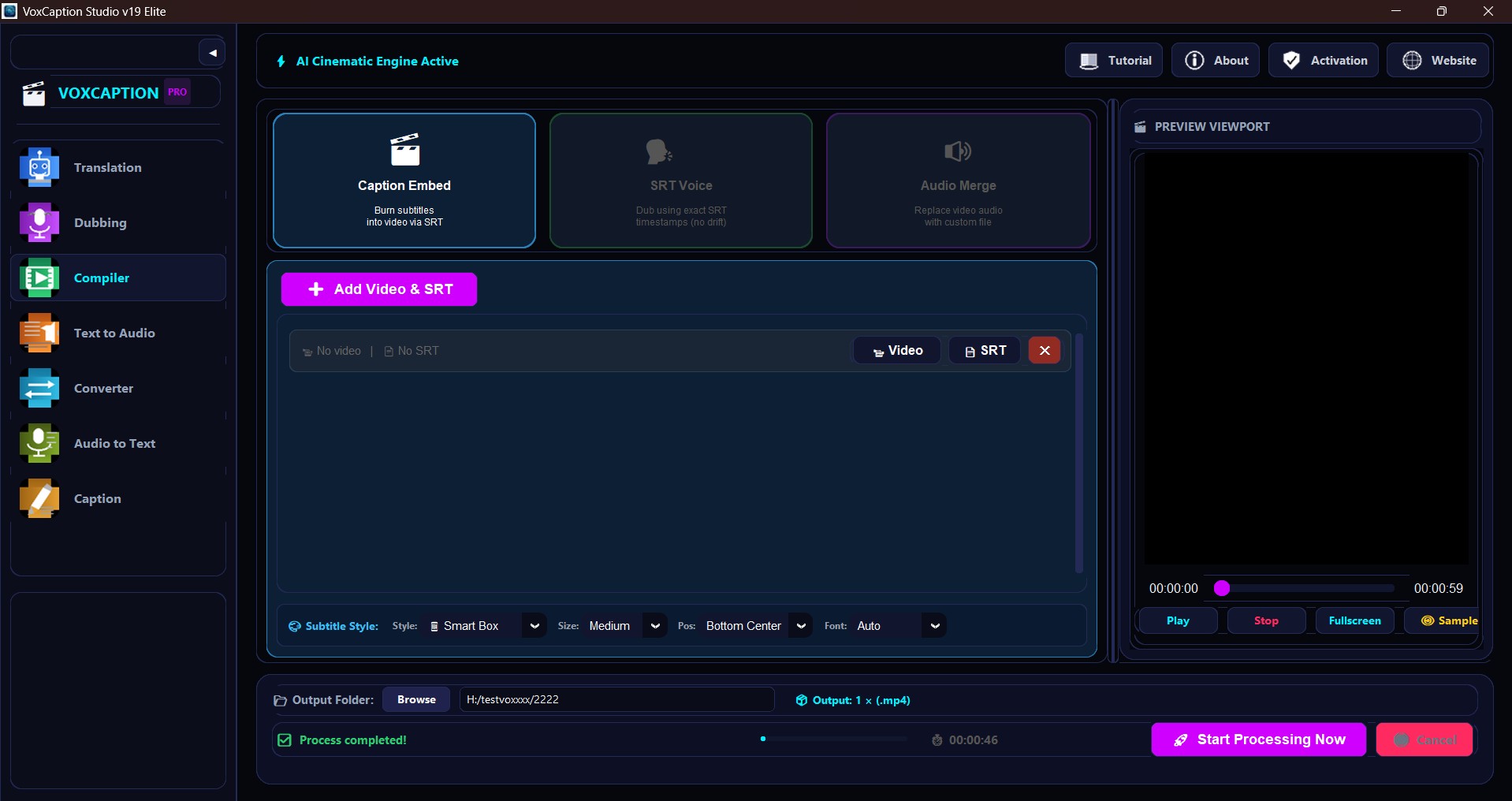Viewport: 1512px width, 801px height.
Task: Click the "Process completed!" status text
Action: click(x=353, y=740)
